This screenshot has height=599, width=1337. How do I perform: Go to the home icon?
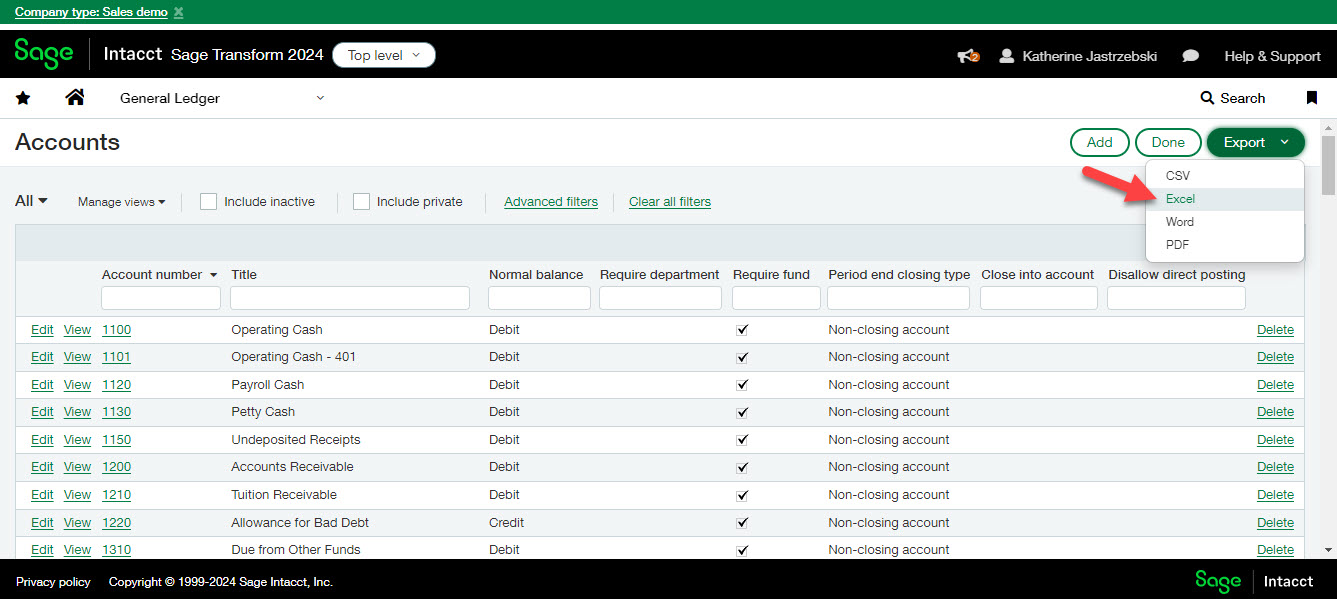click(75, 98)
